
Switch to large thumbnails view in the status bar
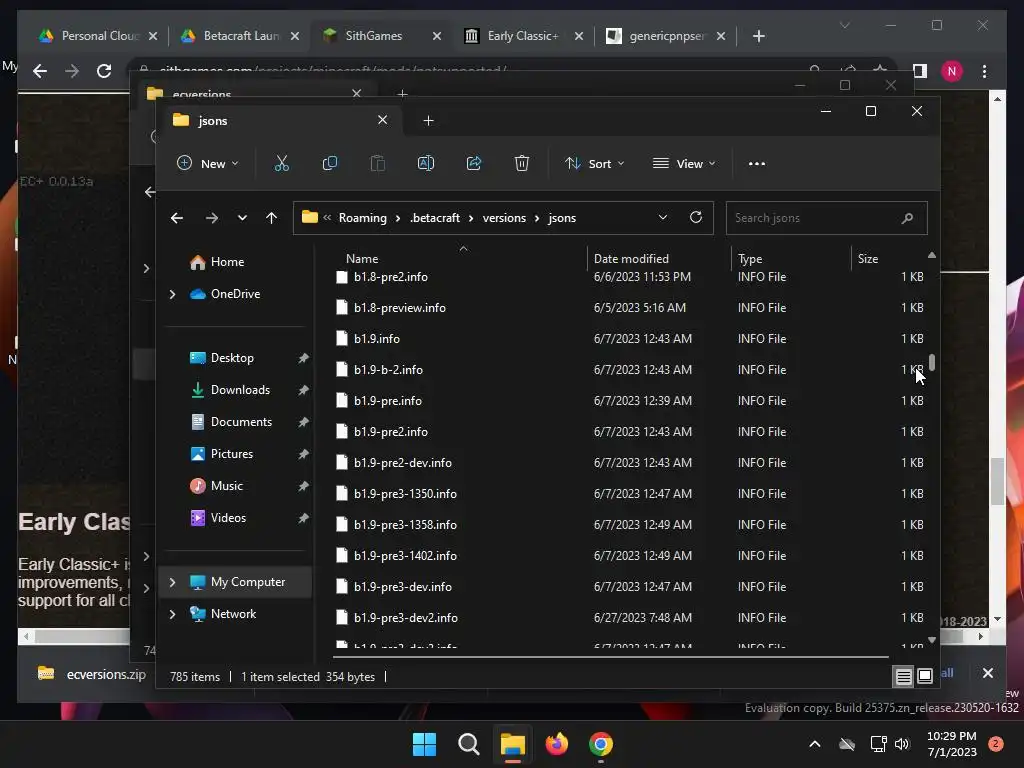925,677
